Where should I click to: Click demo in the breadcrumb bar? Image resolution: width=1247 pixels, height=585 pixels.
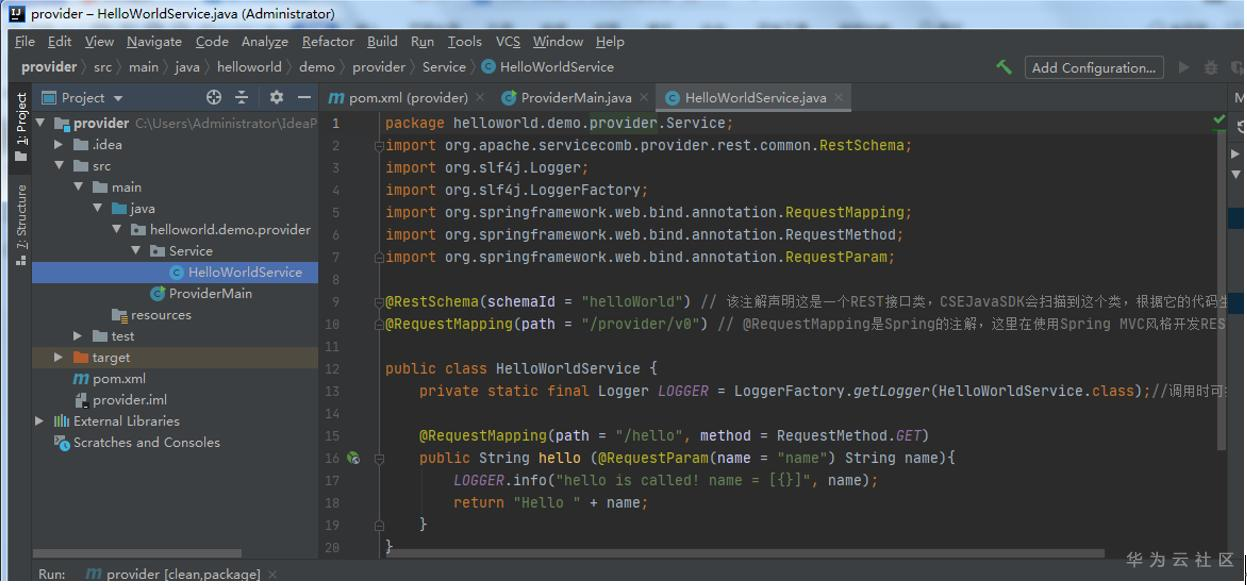pos(317,67)
